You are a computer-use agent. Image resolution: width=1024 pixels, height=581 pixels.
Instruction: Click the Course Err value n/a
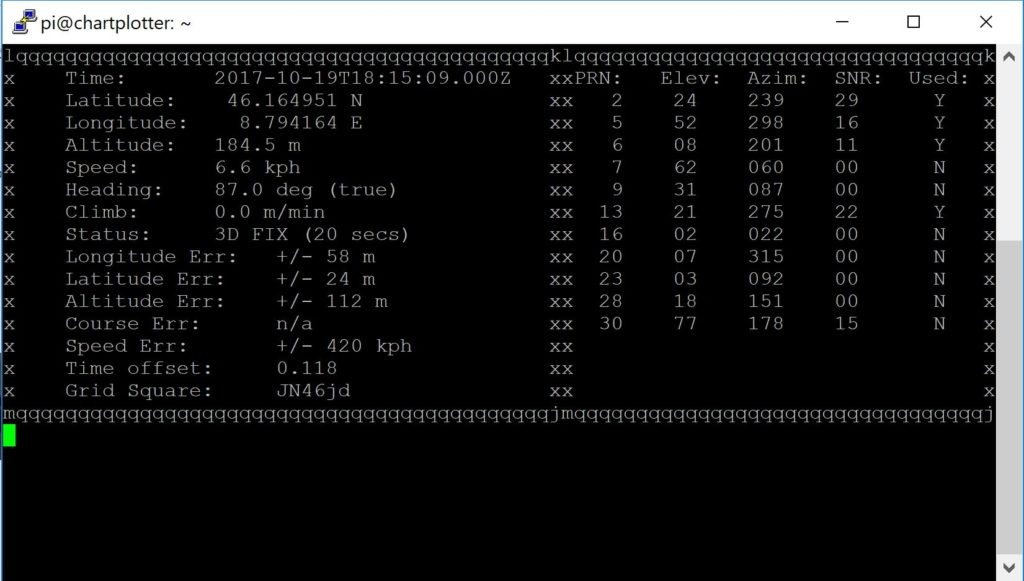(294, 324)
